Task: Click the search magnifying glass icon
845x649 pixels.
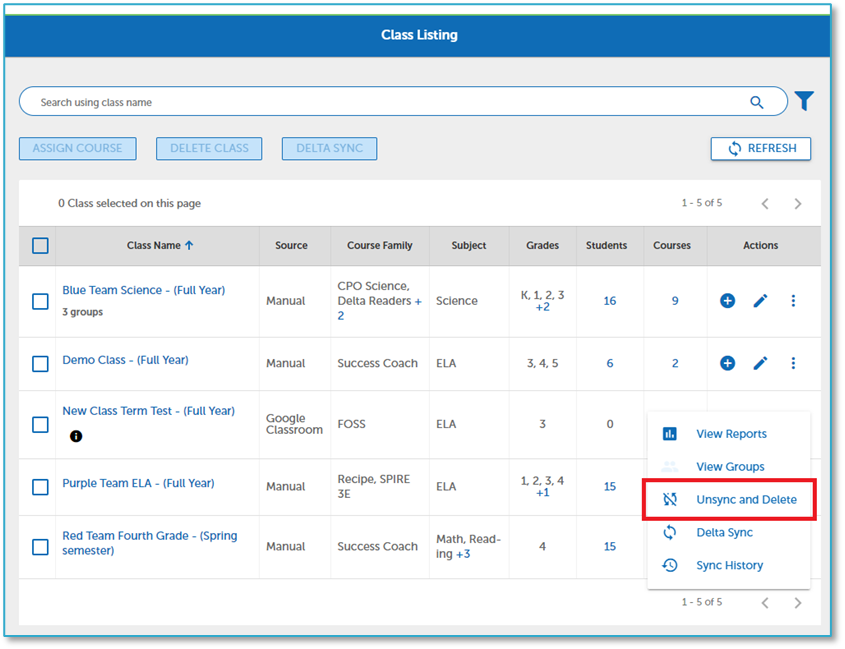Action: 757,101
